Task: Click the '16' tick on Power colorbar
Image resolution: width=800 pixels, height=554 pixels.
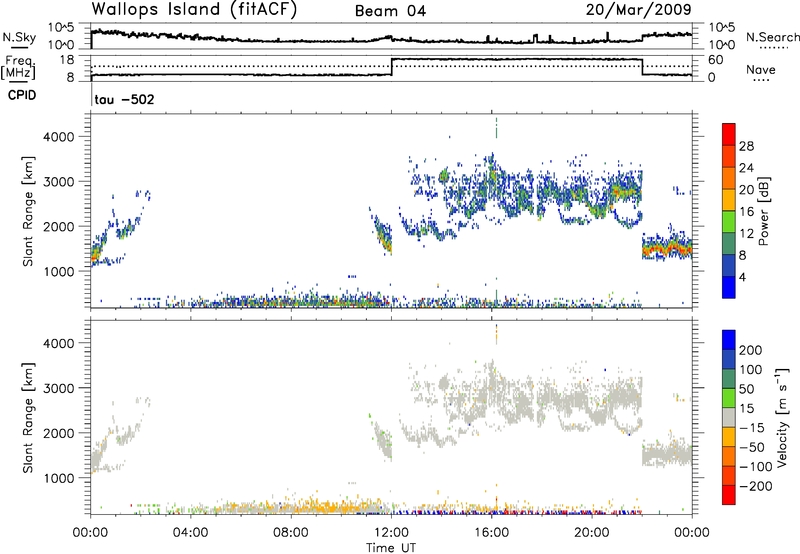Action: pos(746,212)
